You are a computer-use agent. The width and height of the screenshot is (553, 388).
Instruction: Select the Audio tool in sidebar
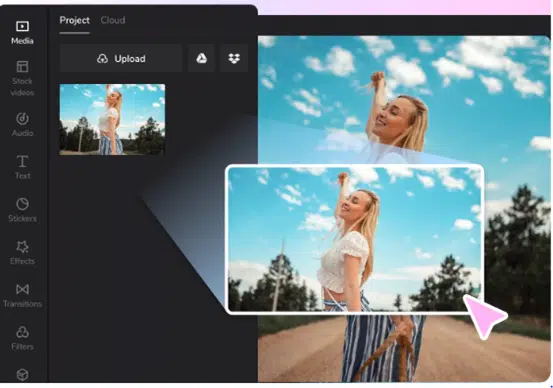click(22, 124)
